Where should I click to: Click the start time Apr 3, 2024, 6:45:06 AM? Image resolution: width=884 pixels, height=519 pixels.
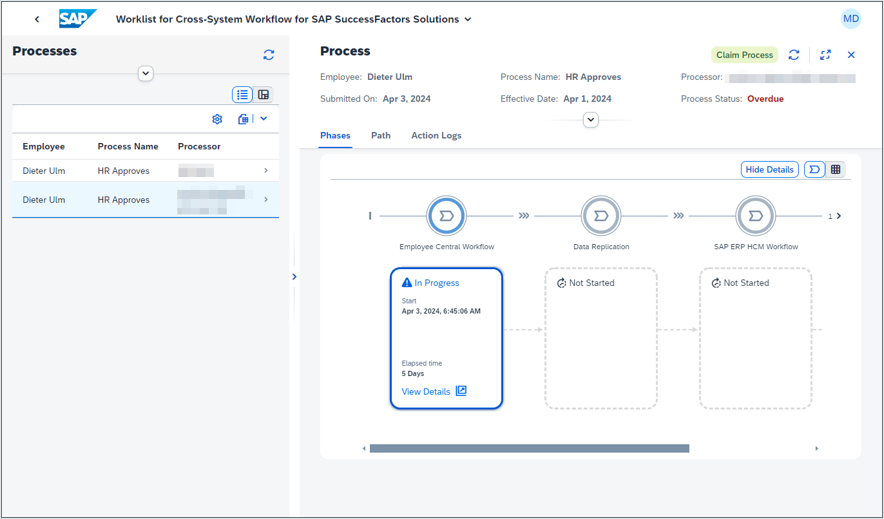(x=441, y=311)
